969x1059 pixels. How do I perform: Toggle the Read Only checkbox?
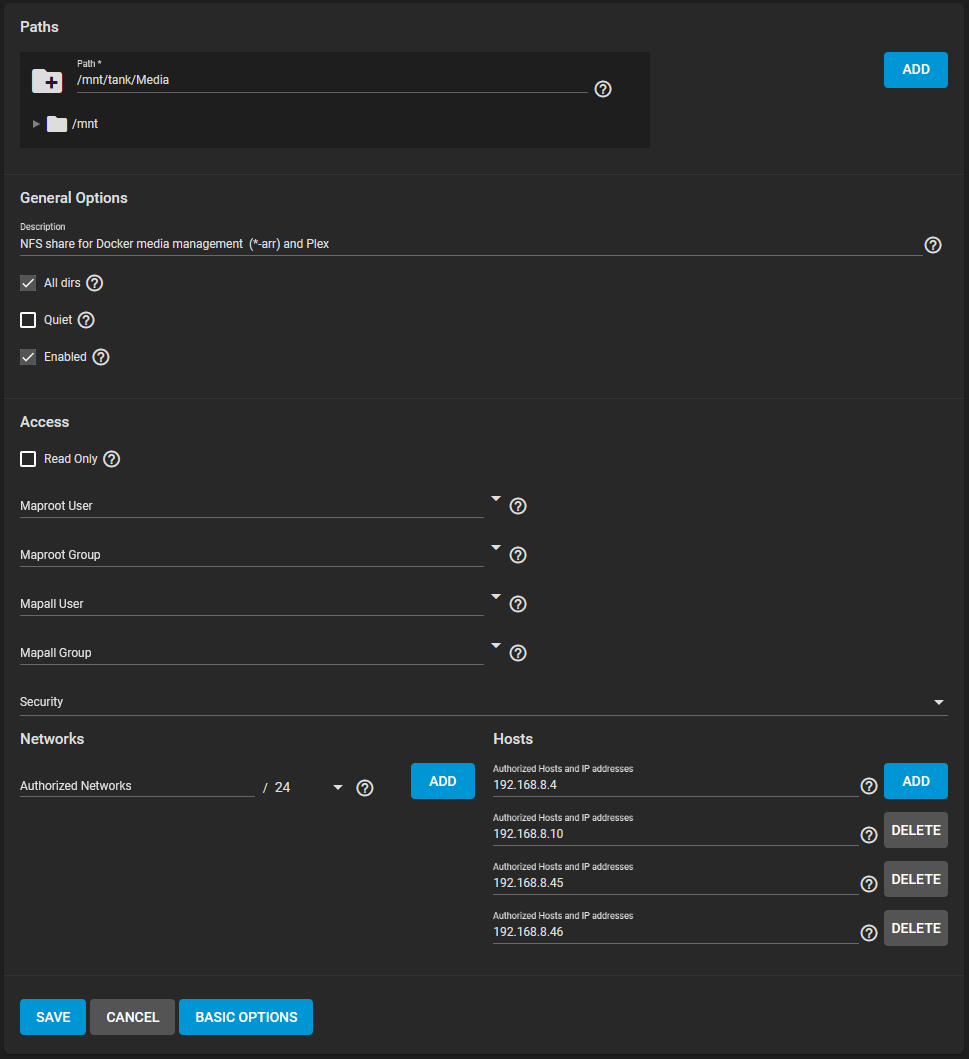tap(28, 459)
